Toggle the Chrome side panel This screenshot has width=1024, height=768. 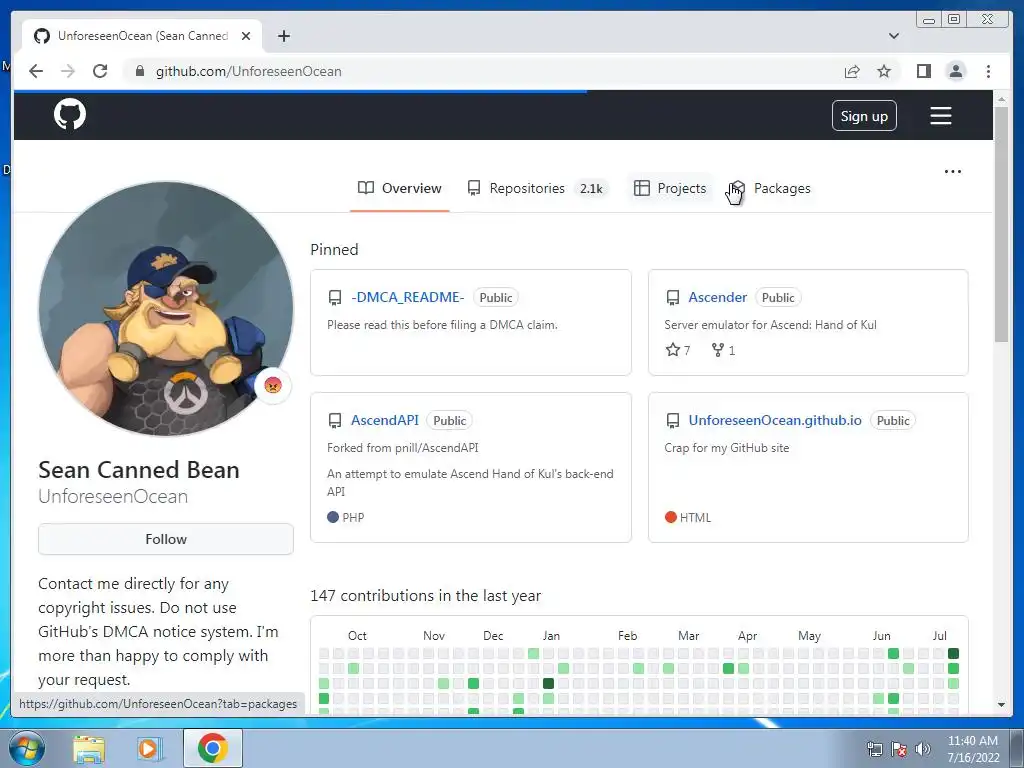(x=923, y=71)
